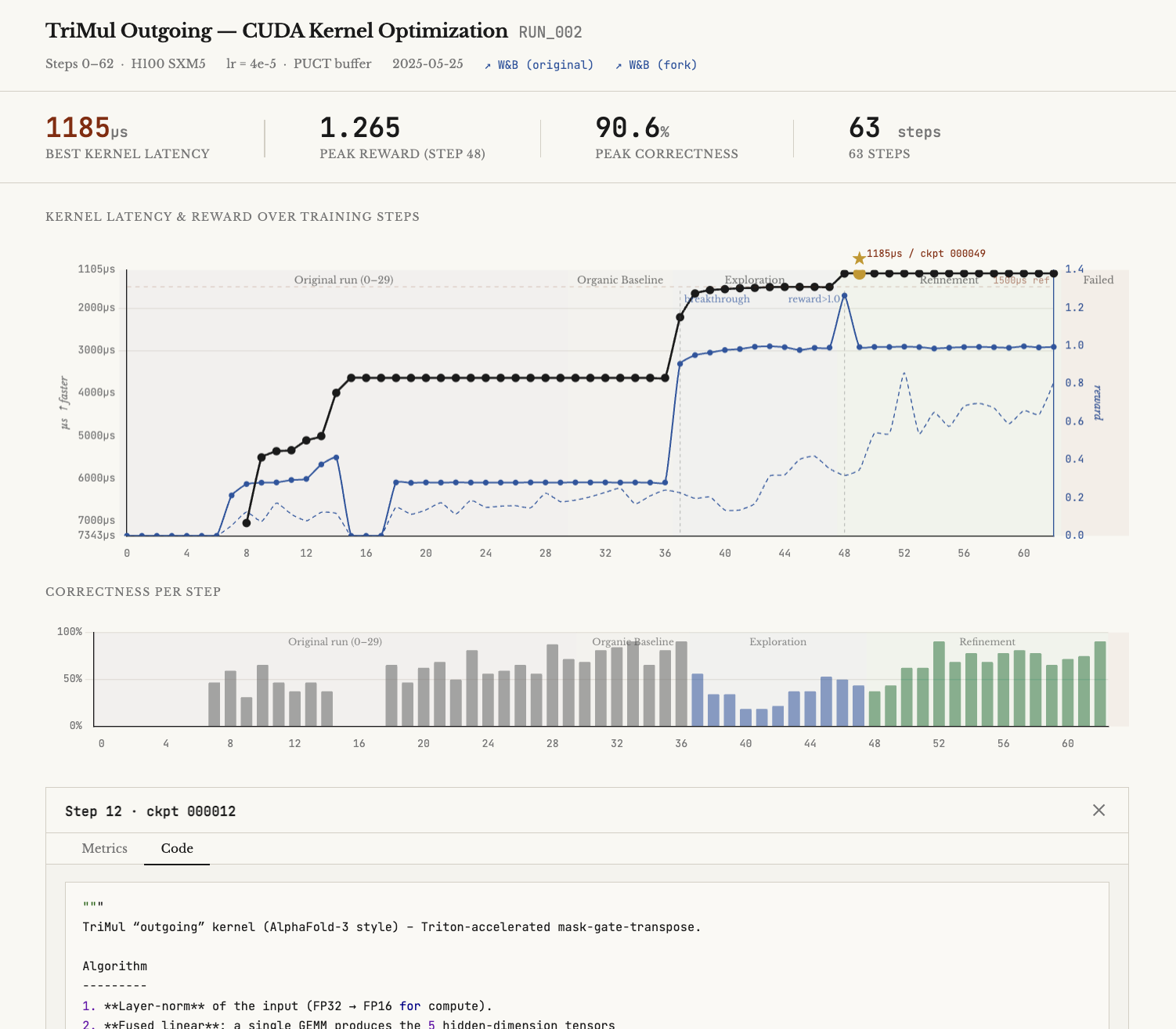Click the reward peak point at step 48
This screenshot has height=1029, width=1176.
(x=844, y=295)
